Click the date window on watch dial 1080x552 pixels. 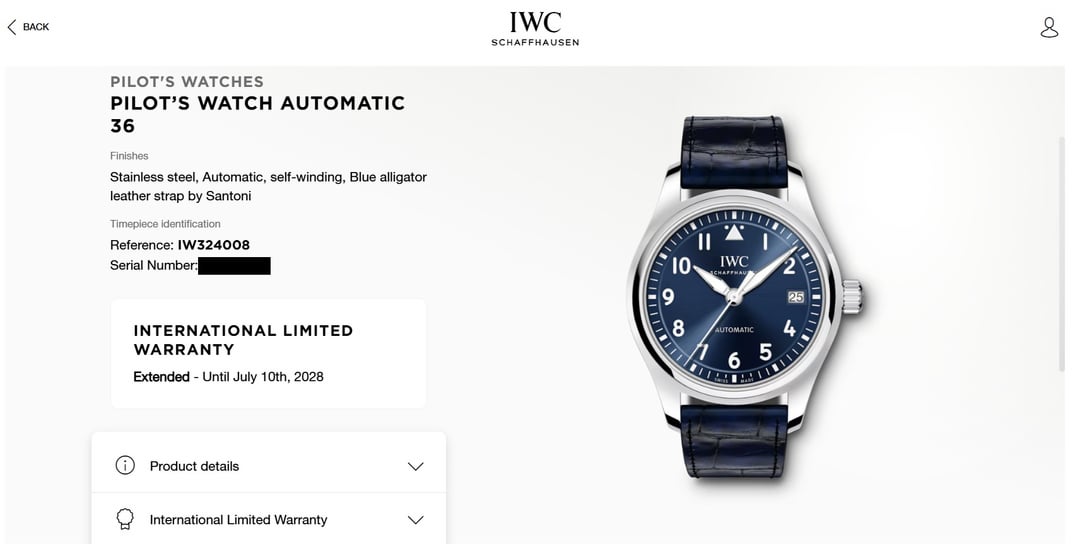796,297
